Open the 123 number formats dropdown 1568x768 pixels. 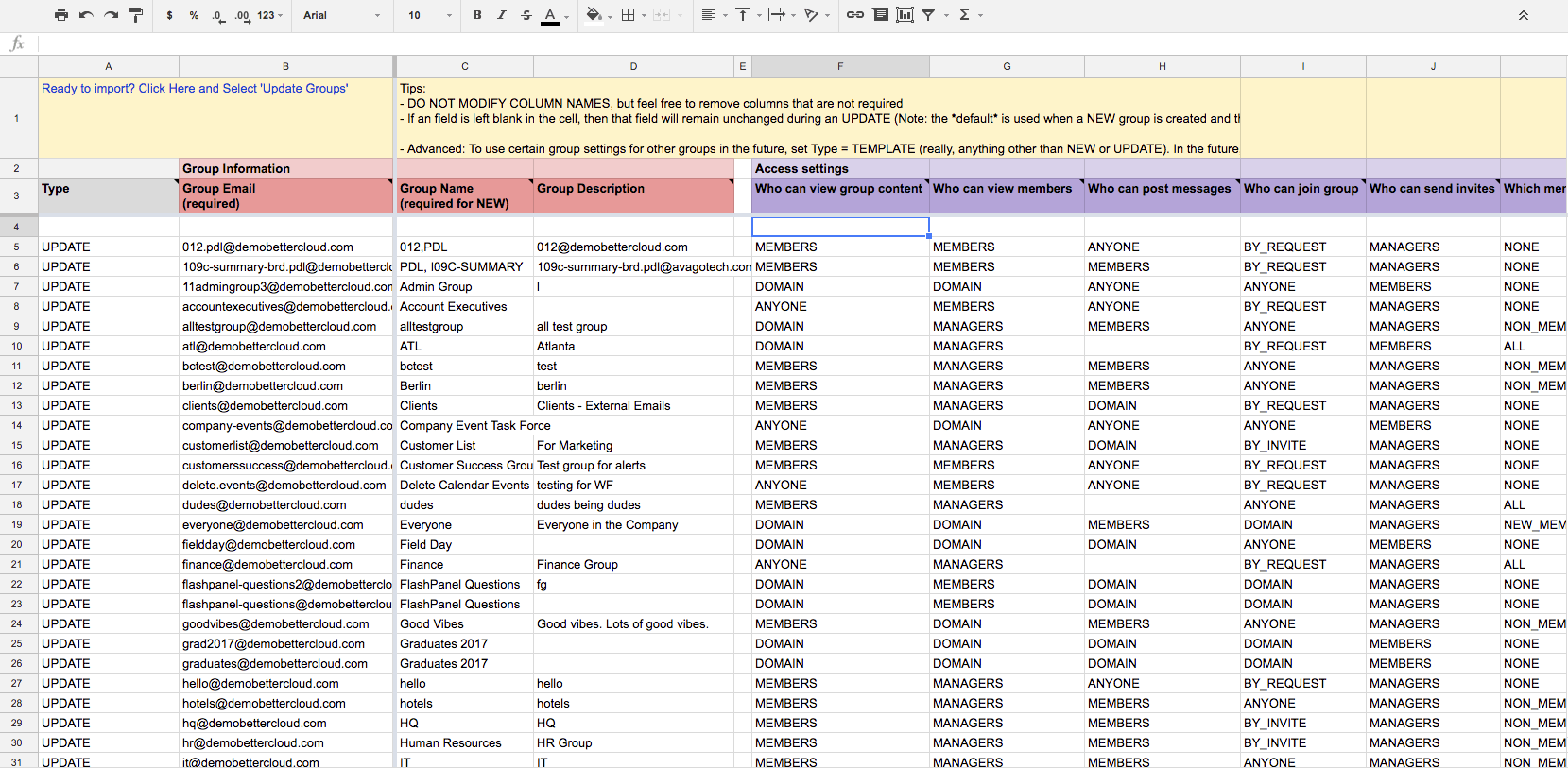coord(269,15)
